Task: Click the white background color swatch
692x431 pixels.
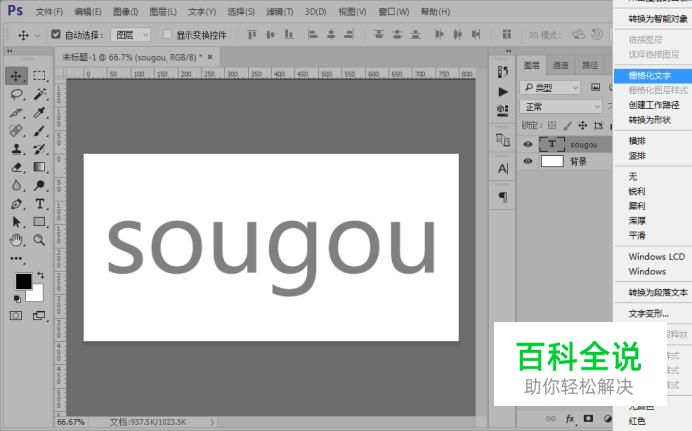Action: pos(37,295)
